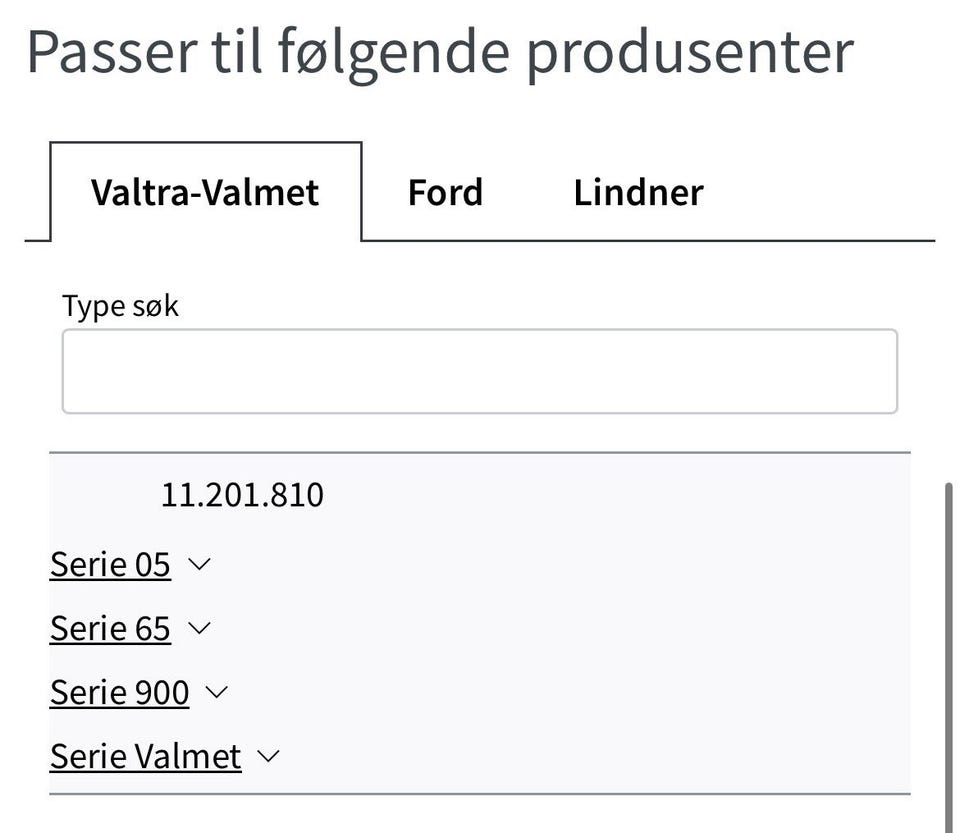The height and width of the screenshot is (833, 960).
Task: Click blank space right of 11.201.810
Action: tap(600, 495)
